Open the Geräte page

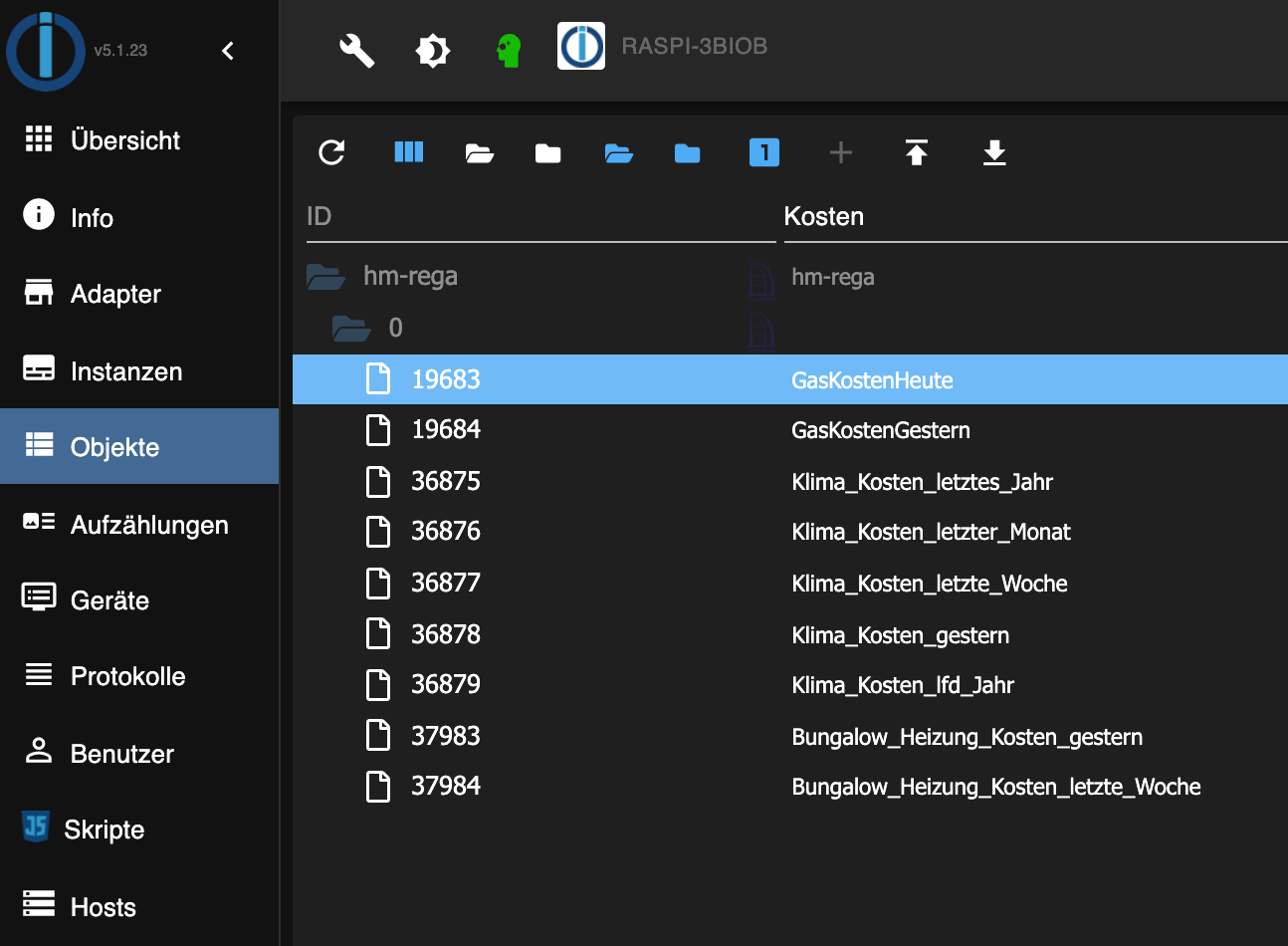pos(139,599)
